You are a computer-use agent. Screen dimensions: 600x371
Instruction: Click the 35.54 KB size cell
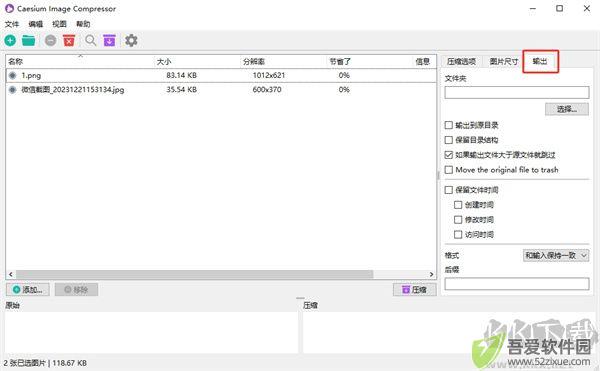[181, 89]
